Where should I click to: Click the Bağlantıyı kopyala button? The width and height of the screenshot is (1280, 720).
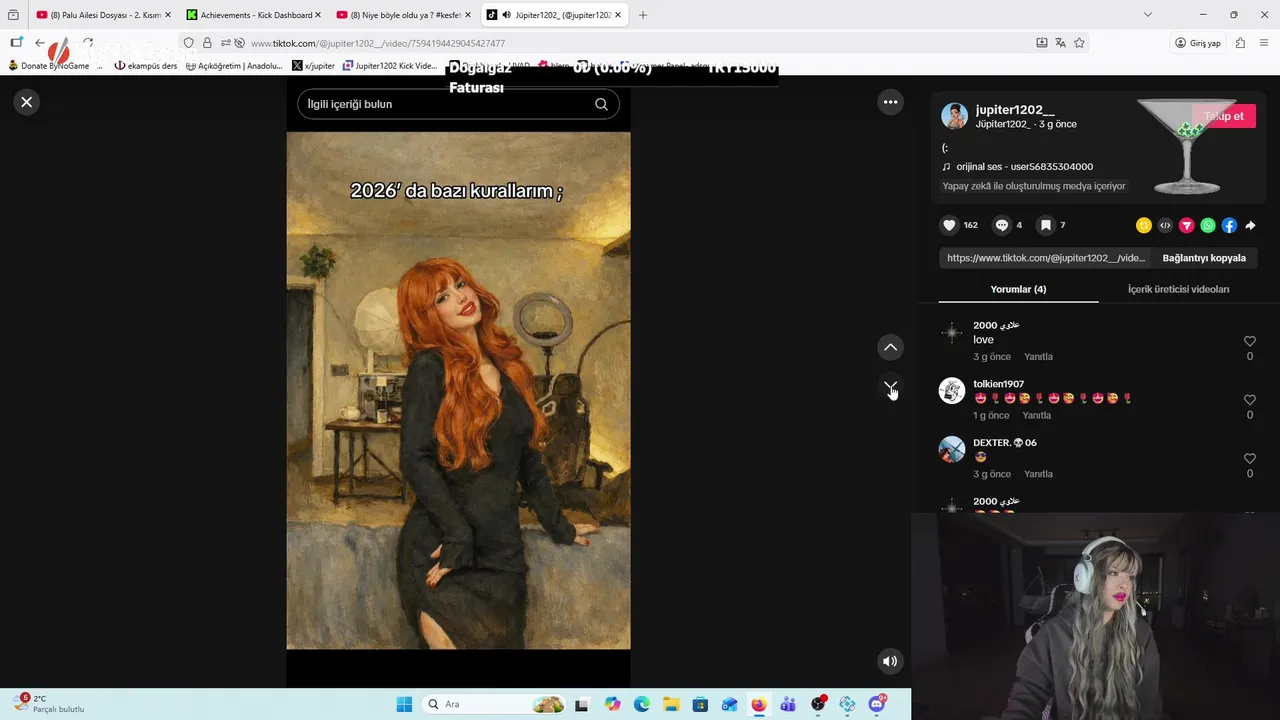tap(1203, 258)
